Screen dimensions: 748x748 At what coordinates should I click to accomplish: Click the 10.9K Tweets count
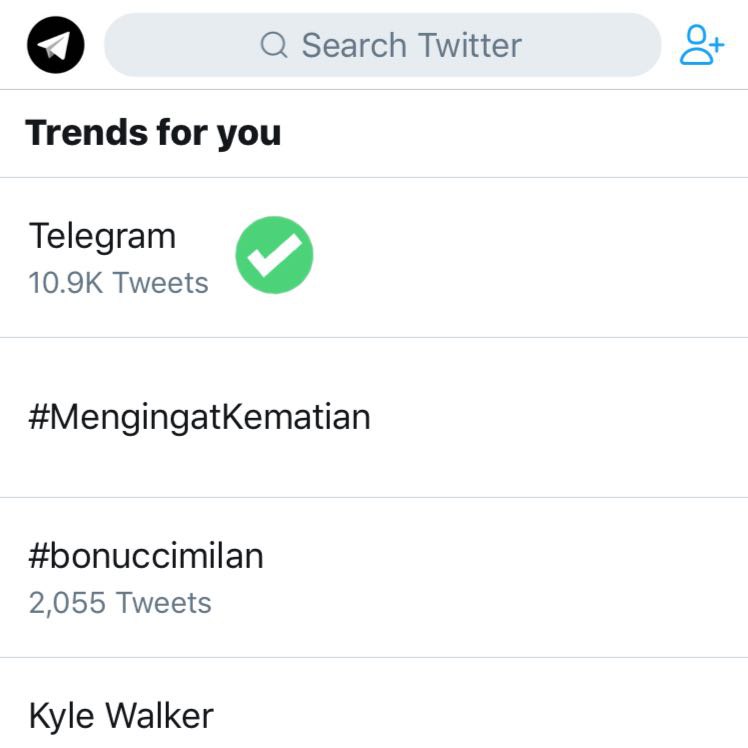pyautogui.click(x=118, y=283)
